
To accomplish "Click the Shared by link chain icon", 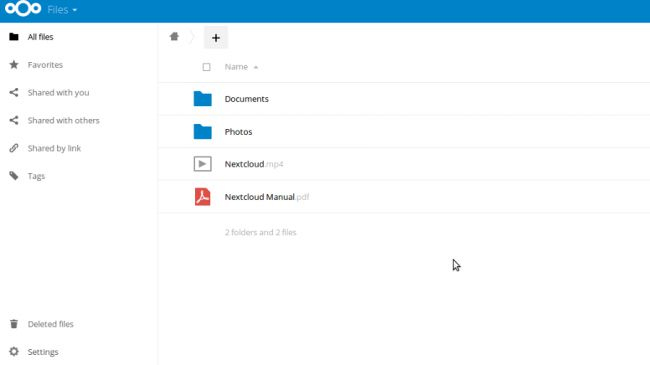I will coord(14,148).
